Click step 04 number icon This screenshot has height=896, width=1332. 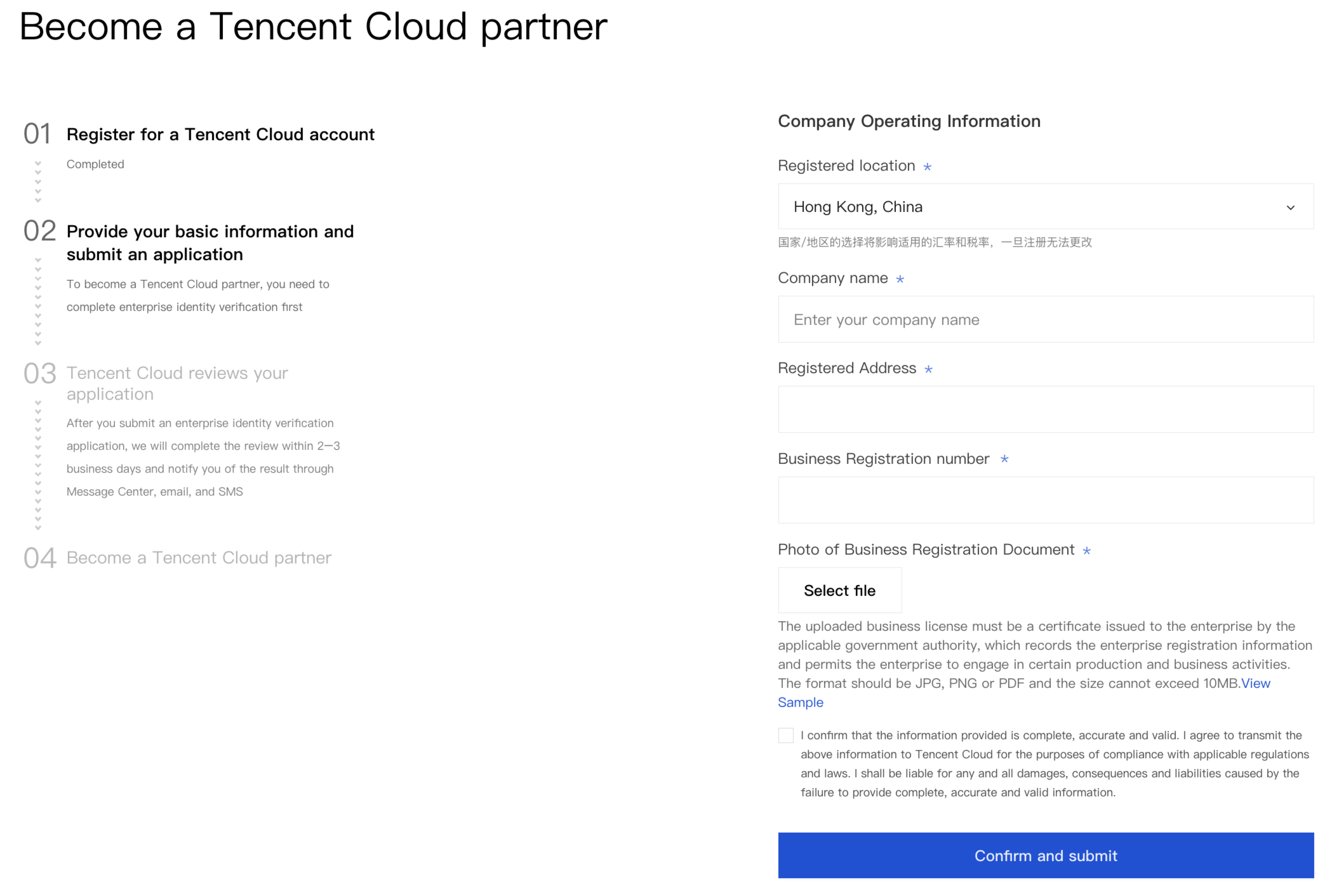(39, 558)
